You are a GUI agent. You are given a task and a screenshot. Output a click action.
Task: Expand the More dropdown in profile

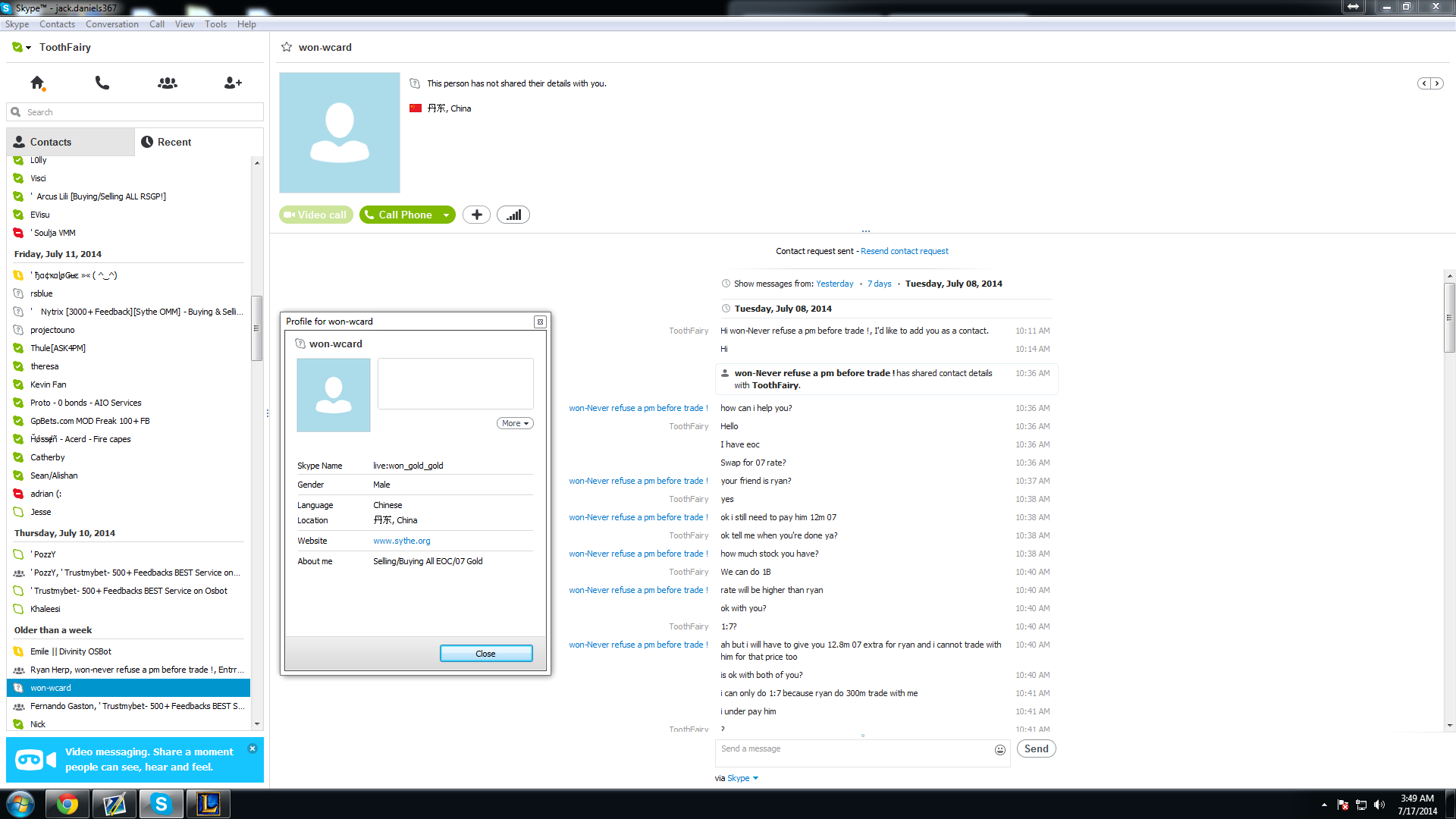[x=515, y=423]
